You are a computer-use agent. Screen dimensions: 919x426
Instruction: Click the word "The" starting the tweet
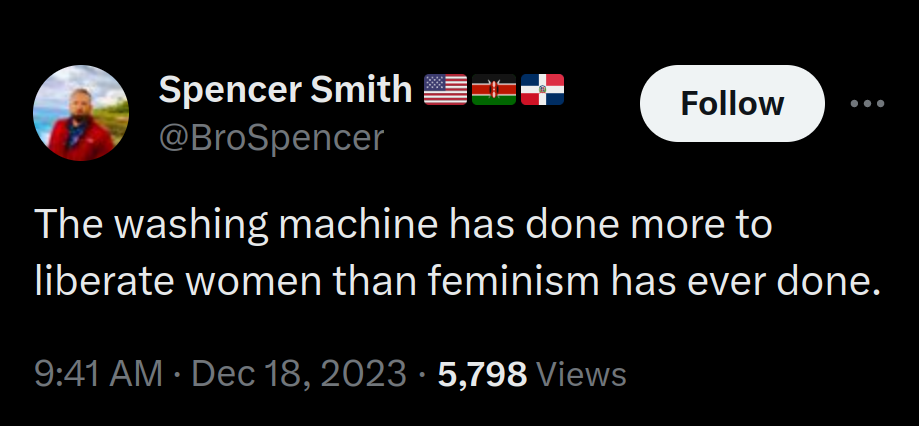click(65, 224)
